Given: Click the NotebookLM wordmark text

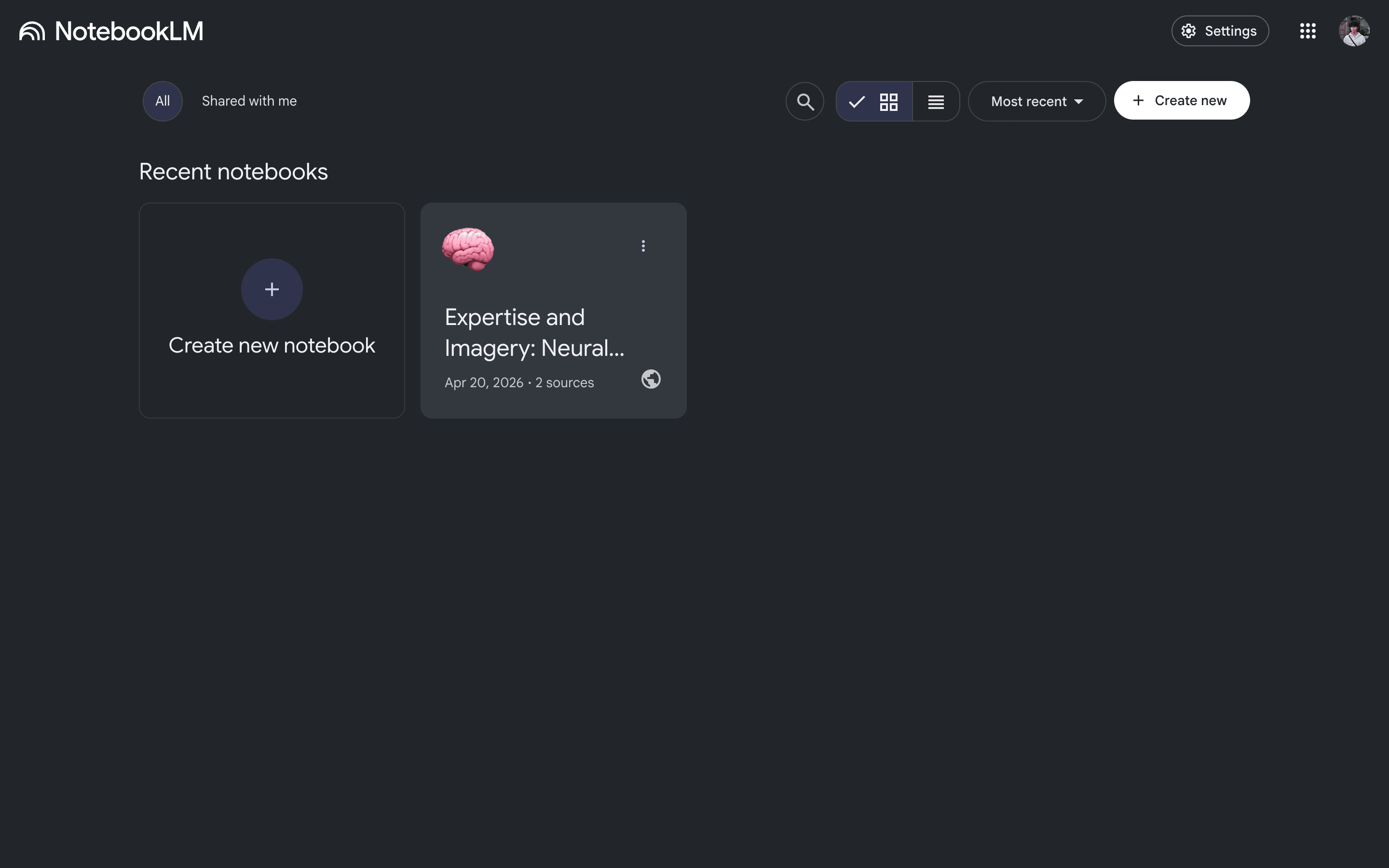Looking at the screenshot, I should click(129, 31).
